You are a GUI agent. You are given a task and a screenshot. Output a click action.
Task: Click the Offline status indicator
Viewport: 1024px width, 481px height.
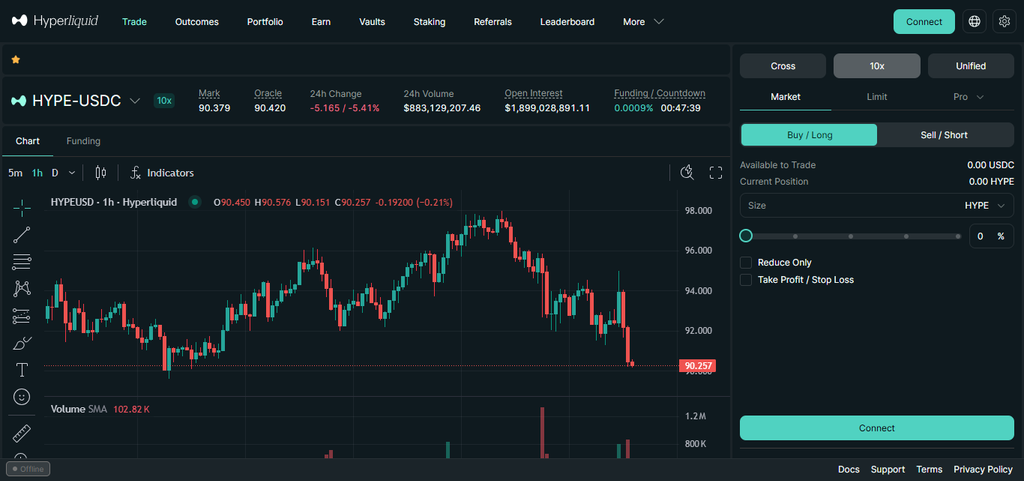point(28,469)
